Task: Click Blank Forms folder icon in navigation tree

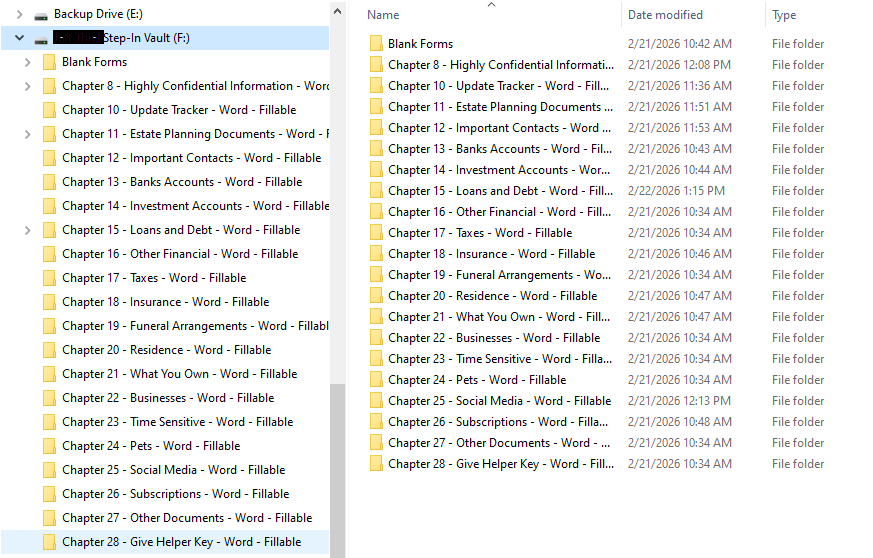Action: click(x=50, y=62)
